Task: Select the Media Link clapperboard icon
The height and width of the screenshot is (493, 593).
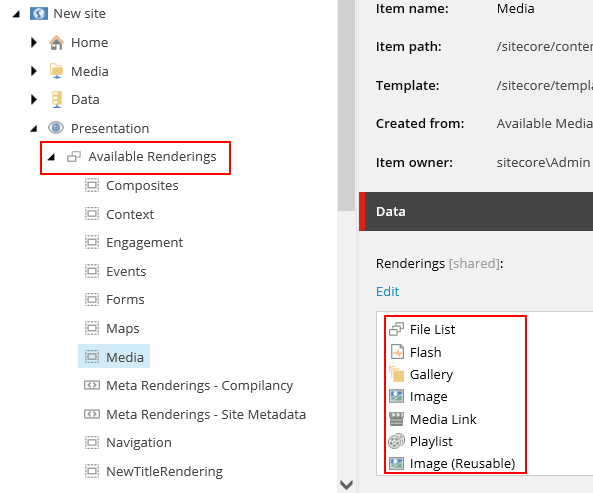Action: point(396,419)
